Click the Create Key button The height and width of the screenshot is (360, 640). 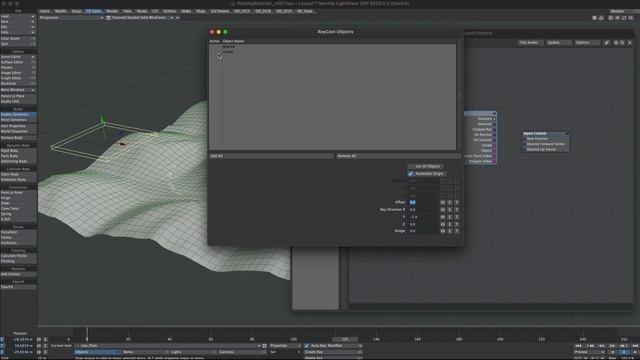click(333, 352)
